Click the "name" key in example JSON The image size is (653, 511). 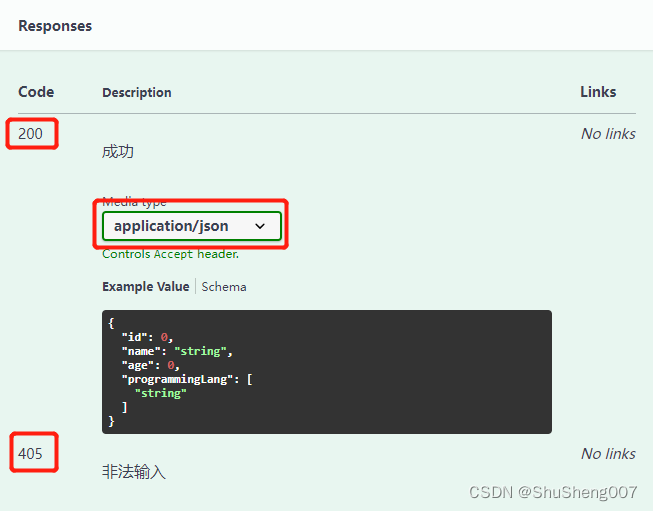click(x=141, y=351)
